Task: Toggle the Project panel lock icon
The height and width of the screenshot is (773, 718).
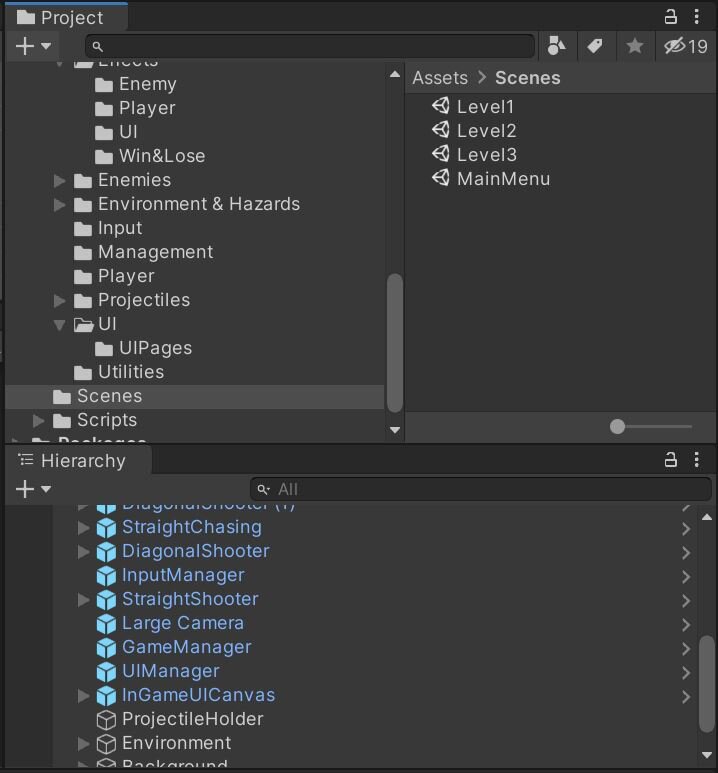Action: [x=671, y=17]
